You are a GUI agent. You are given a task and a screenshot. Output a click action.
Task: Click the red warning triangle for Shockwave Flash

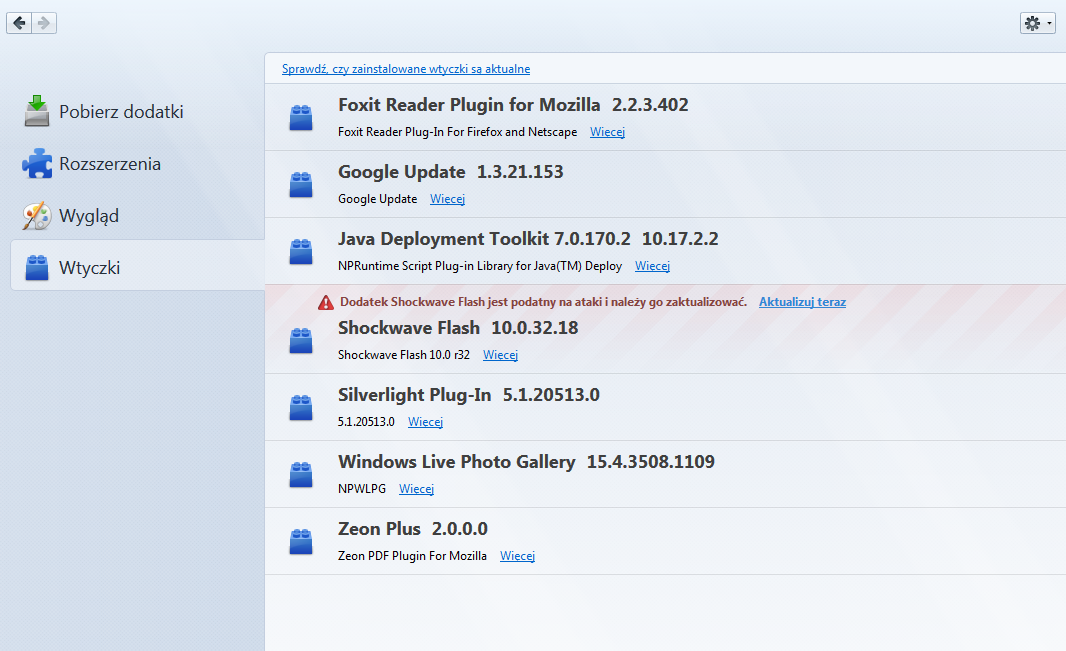tap(326, 302)
